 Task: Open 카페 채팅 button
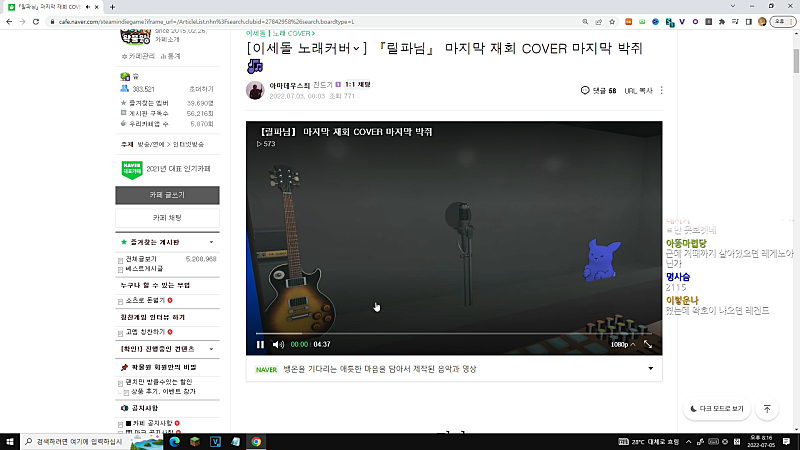click(167, 218)
